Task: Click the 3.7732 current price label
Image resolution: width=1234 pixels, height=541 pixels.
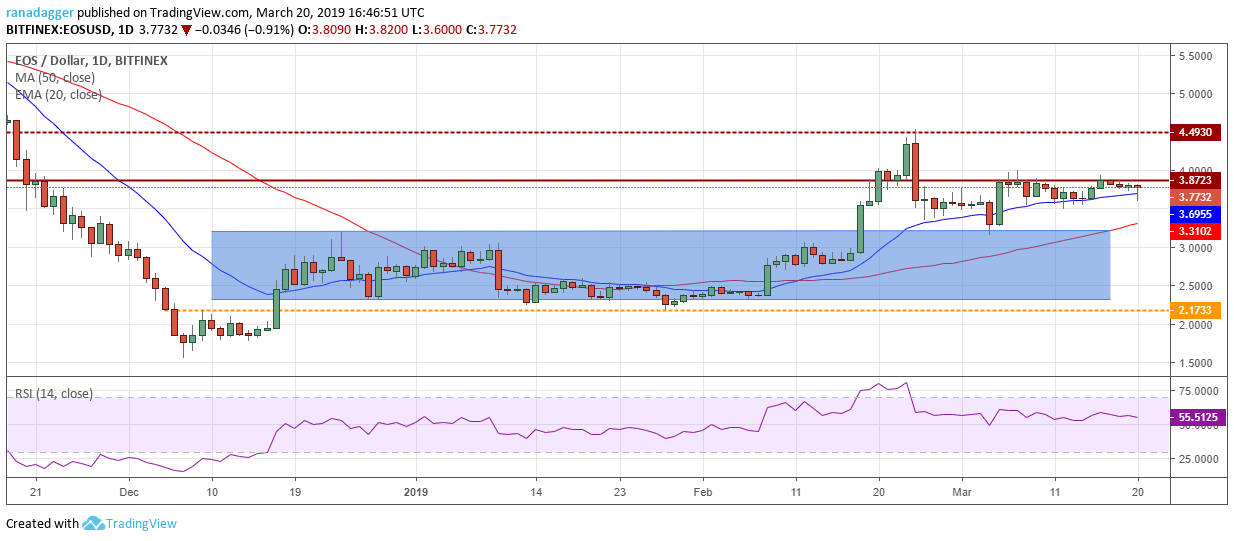Action: click(x=1195, y=197)
